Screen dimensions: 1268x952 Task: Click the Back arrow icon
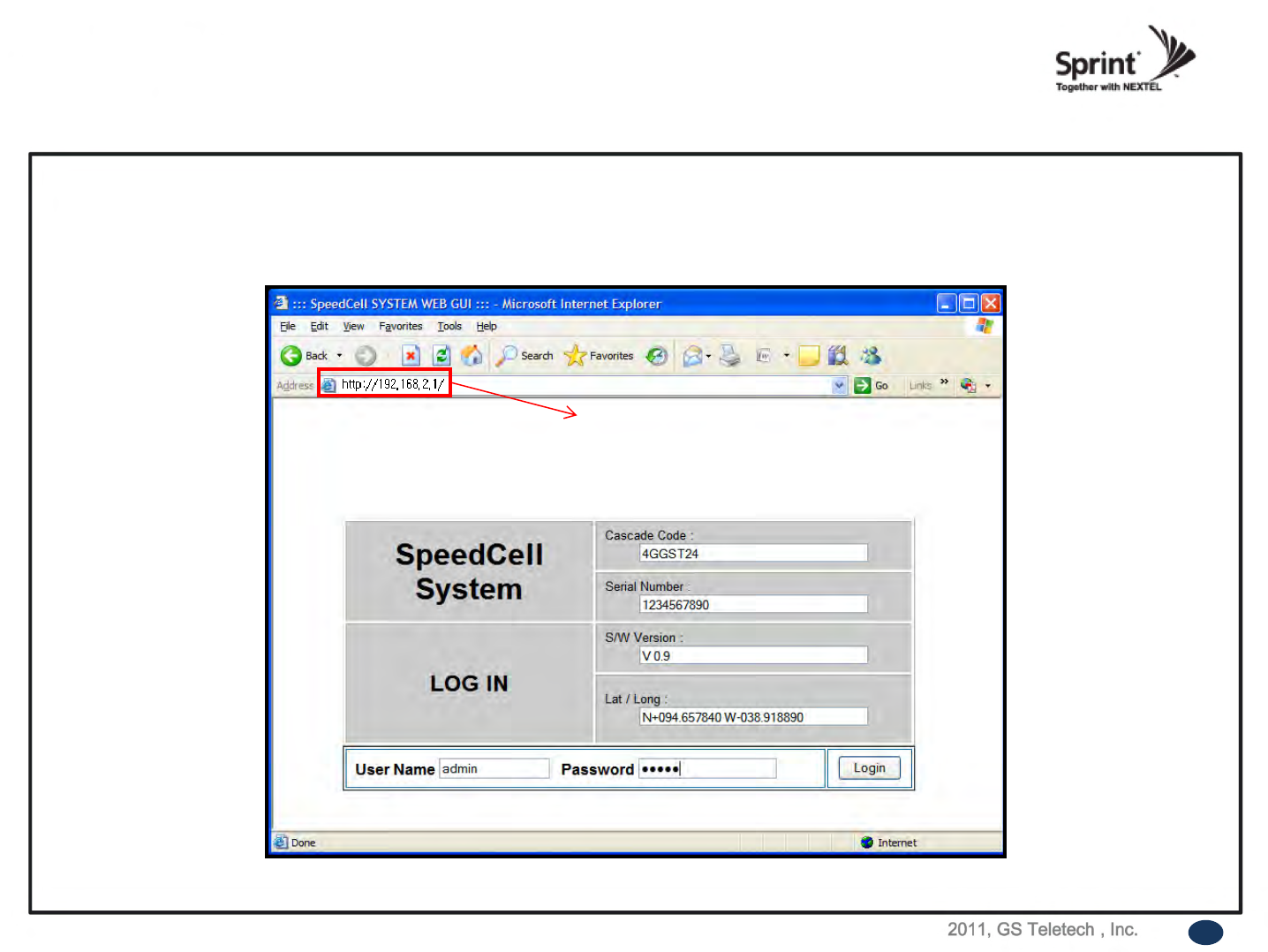(x=291, y=356)
